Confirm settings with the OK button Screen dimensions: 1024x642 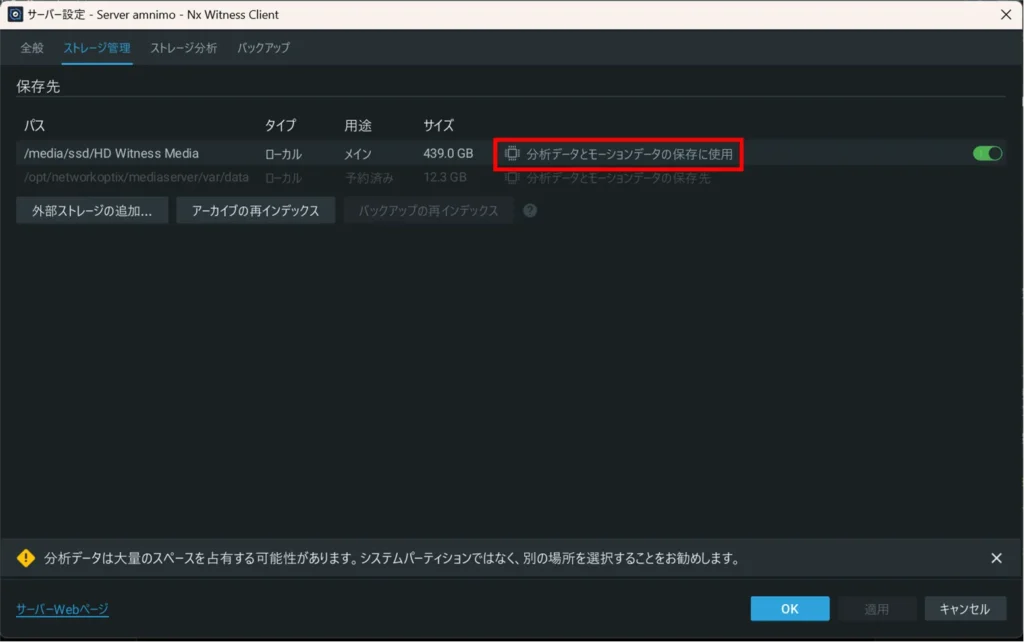(789, 609)
